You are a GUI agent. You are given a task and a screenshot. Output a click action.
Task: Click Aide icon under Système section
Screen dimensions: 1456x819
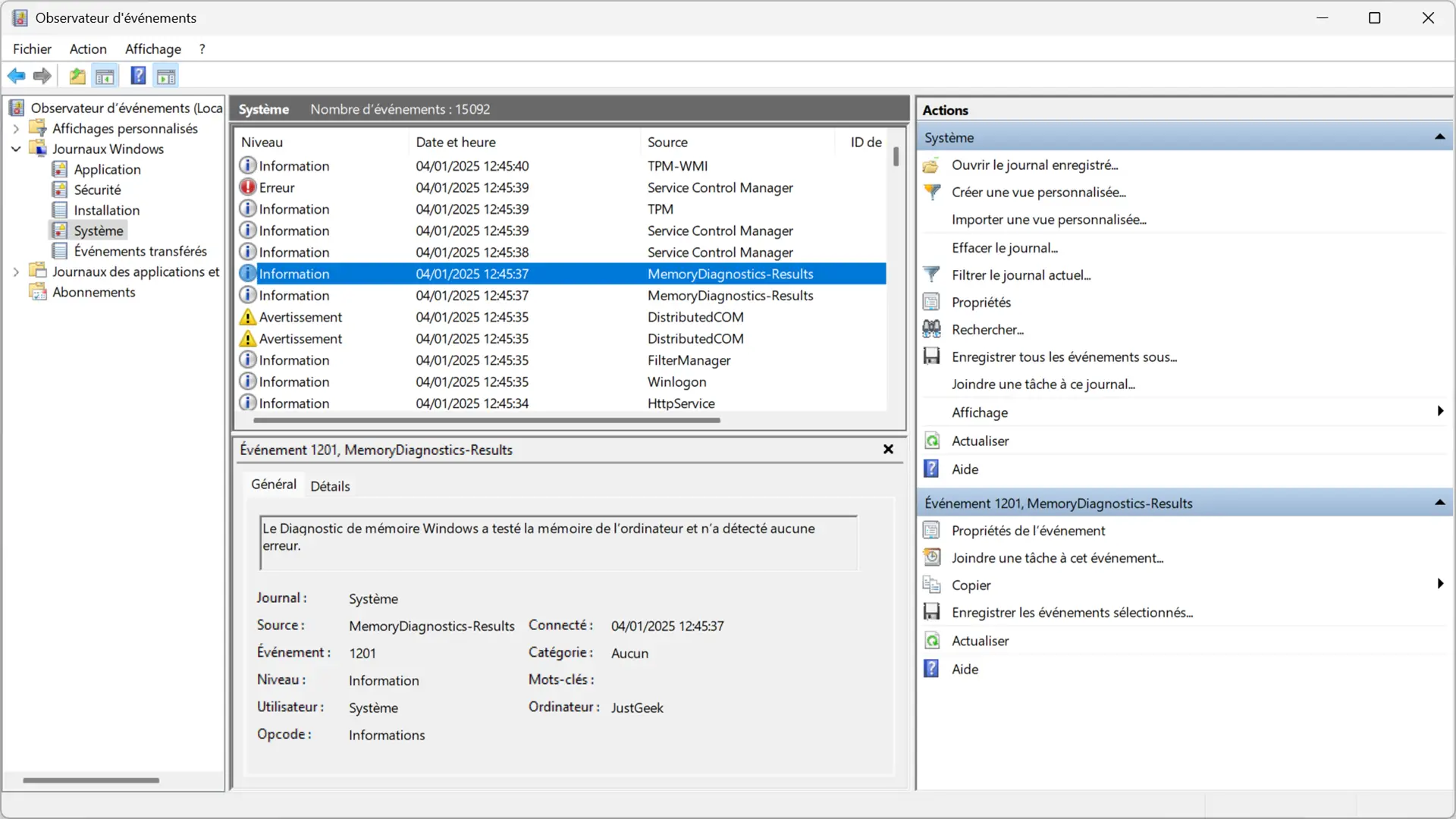932,469
